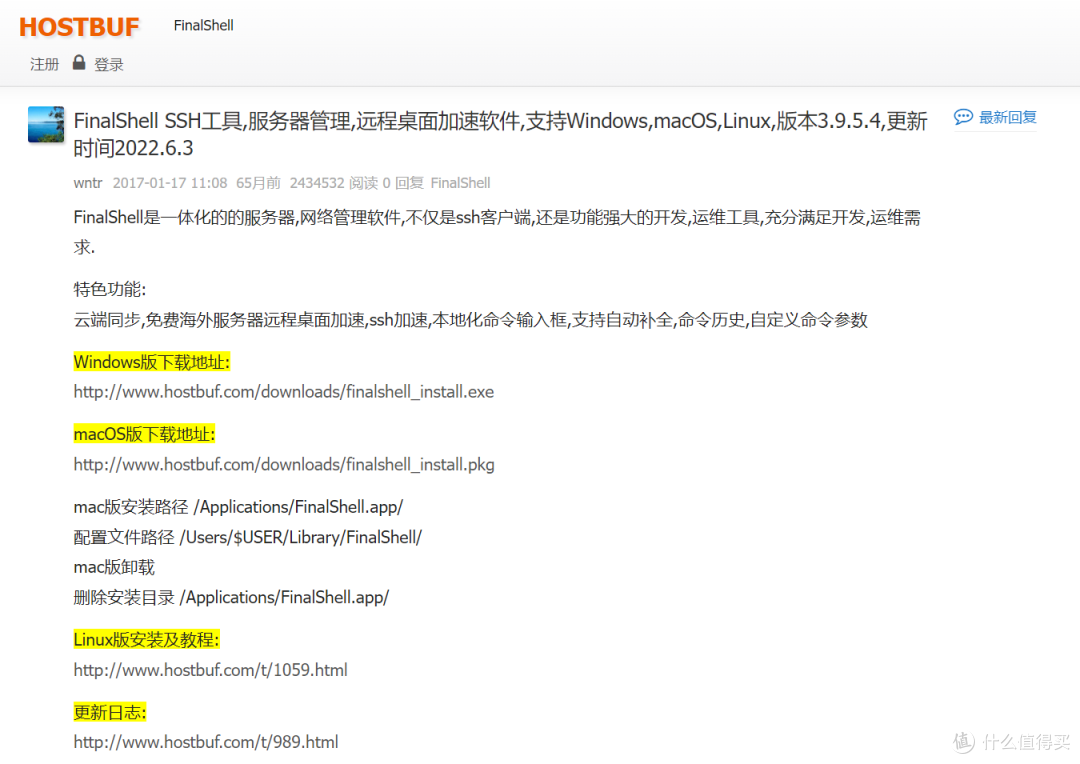Click the highlighted 更新日志 heading
Screen dimensions: 1080x764
(x=110, y=711)
